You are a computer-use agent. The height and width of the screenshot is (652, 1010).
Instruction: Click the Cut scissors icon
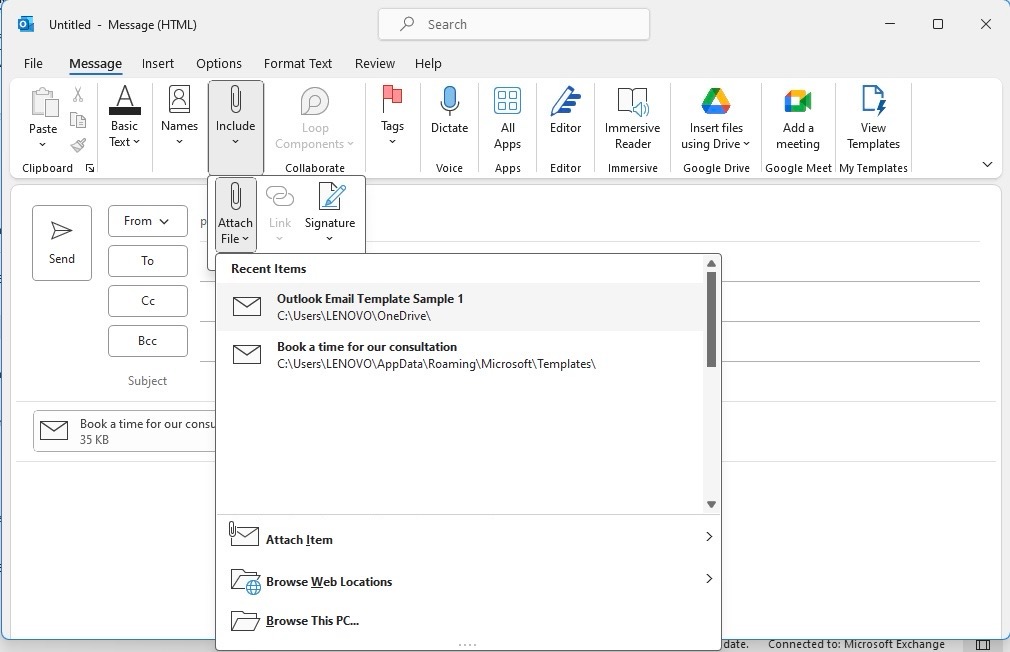pos(78,95)
